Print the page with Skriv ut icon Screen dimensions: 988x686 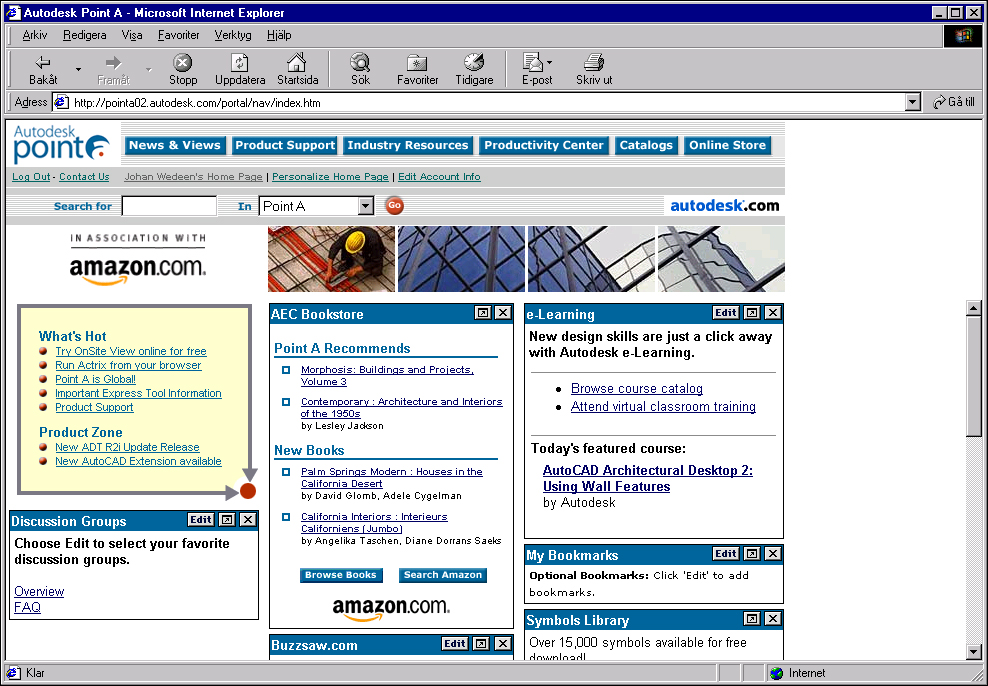click(594, 69)
